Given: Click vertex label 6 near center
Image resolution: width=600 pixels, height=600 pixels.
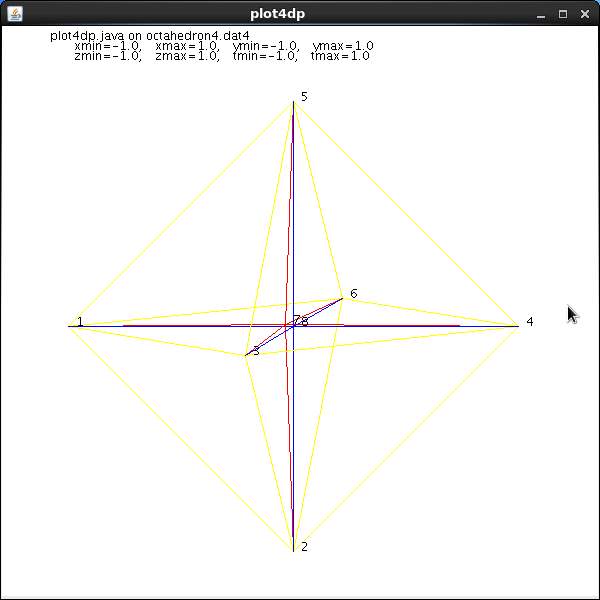Looking at the screenshot, I should click(x=354, y=293).
